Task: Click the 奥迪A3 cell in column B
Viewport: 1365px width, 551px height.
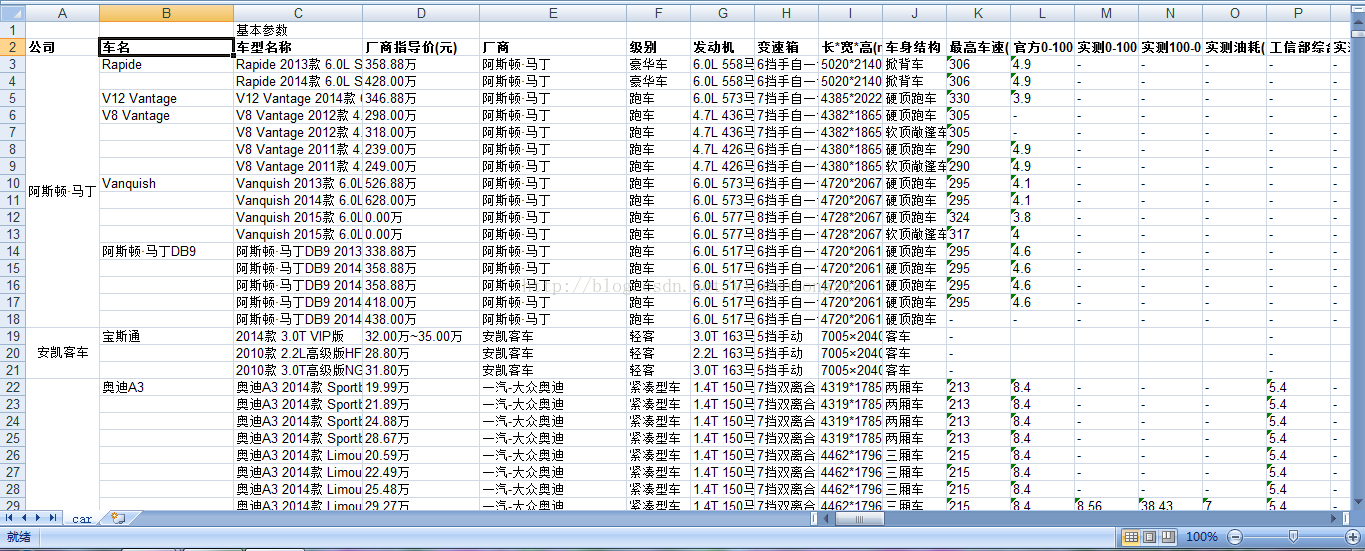Action: point(166,387)
